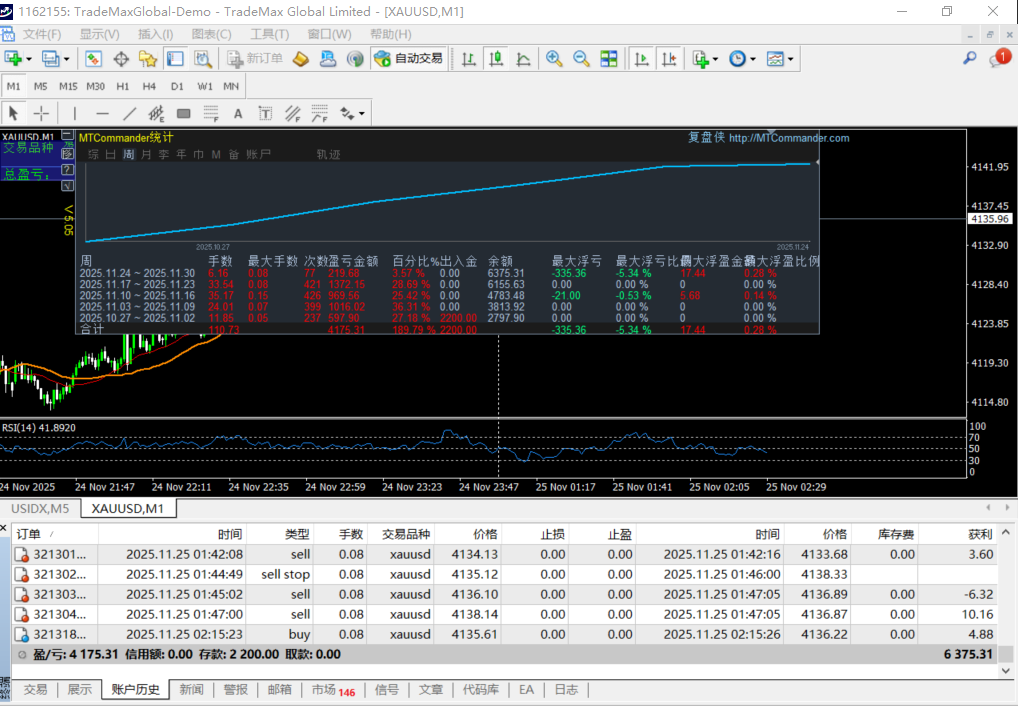
Task: Select the H1 timeframe button
Action: pyautogui.click(x=123, y=86)
